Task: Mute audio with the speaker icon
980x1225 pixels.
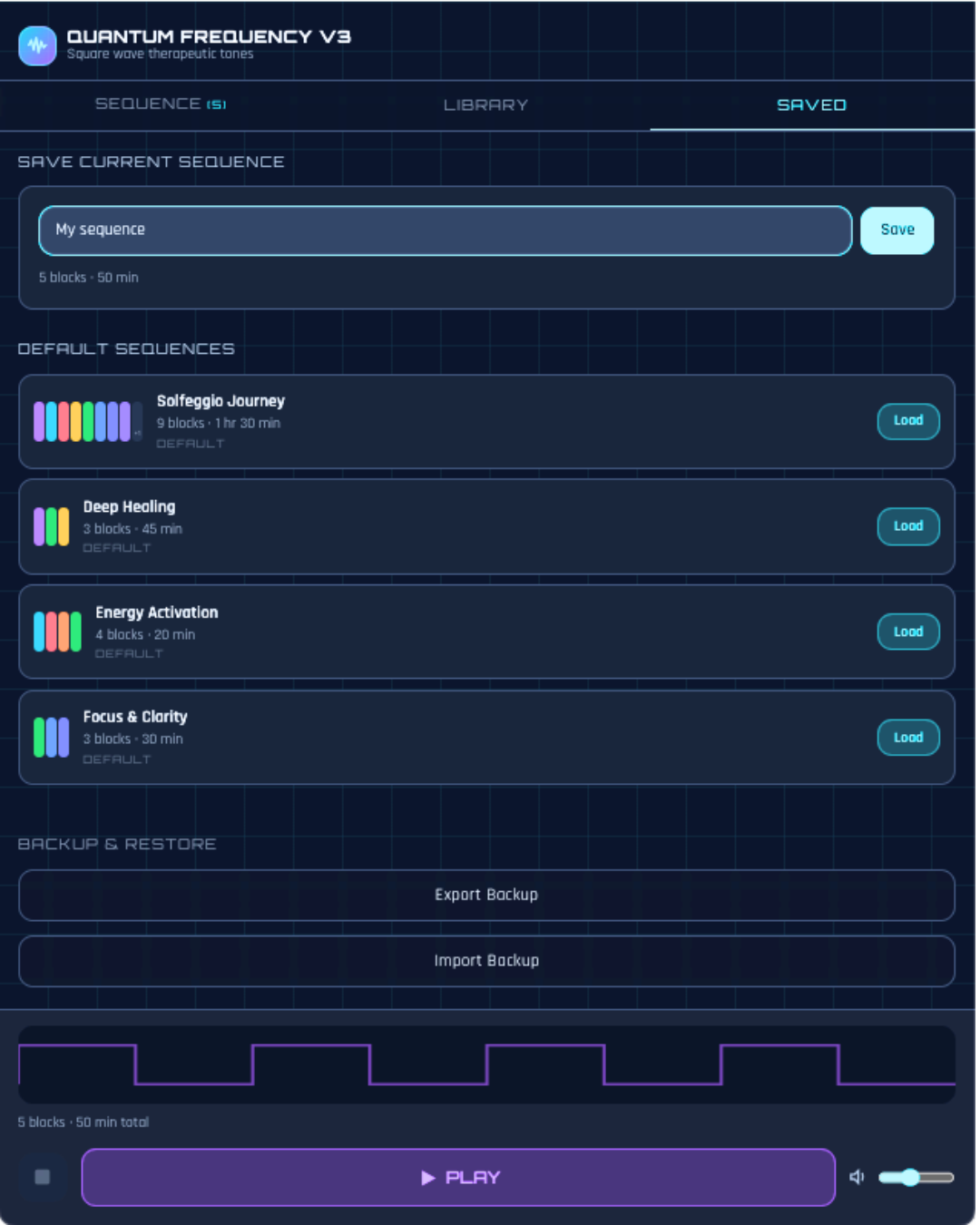Action: click(x=856, y=1177)
